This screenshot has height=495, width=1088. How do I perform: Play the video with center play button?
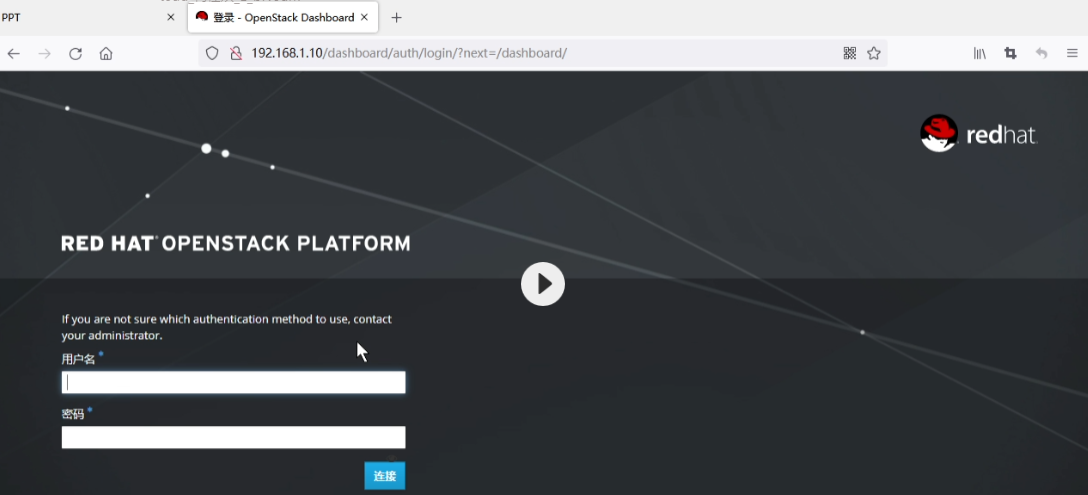tap(543, 284)
